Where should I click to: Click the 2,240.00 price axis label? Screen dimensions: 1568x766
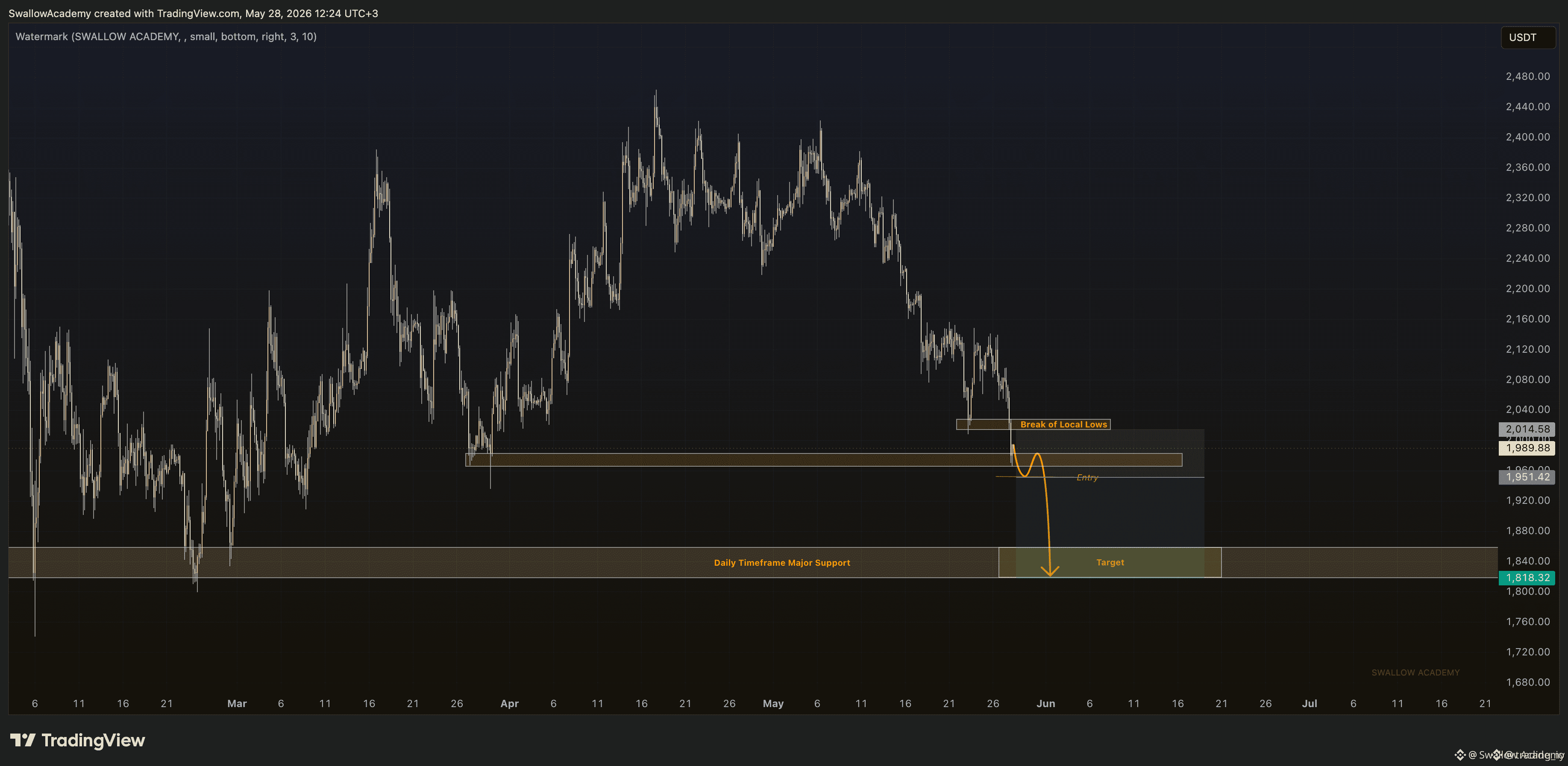[x=1528, y=258]
